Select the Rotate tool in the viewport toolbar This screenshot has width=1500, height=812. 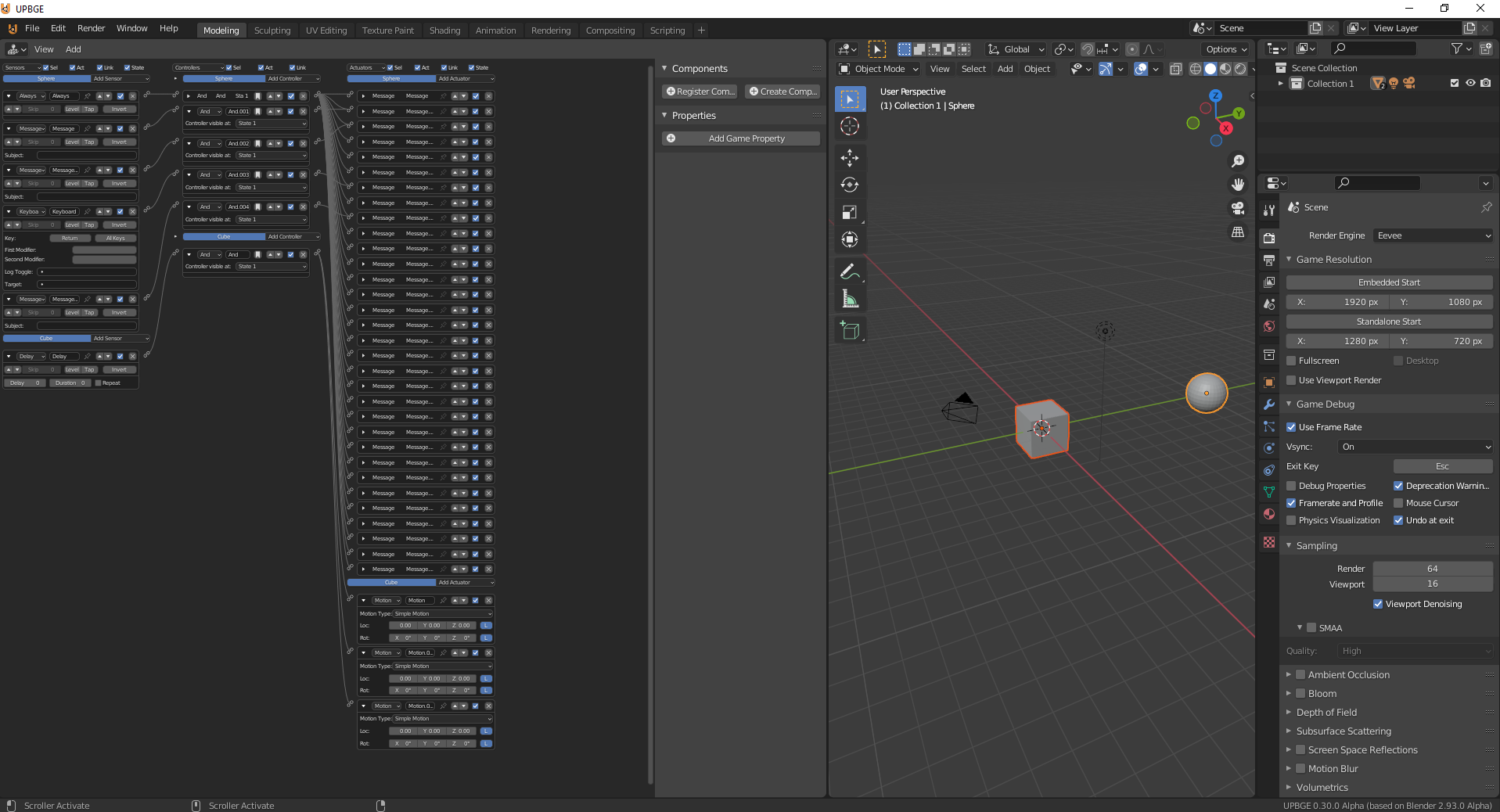850,185
